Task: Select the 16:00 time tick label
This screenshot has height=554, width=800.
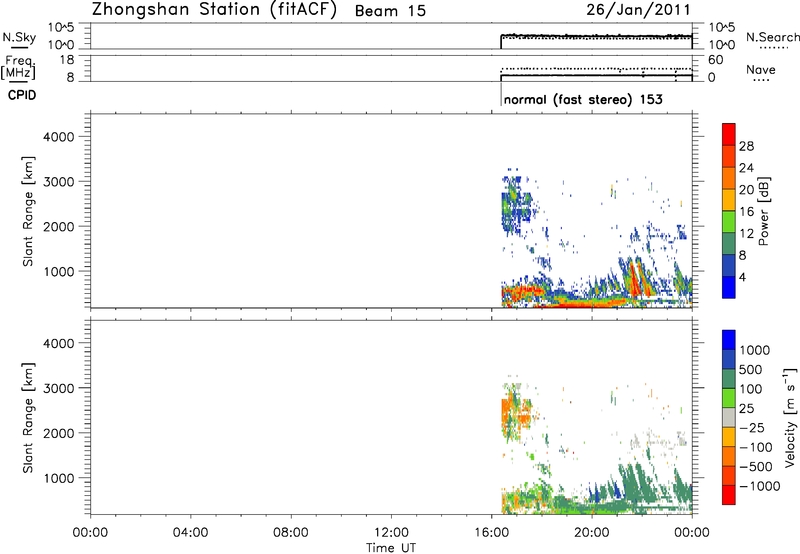Action: [491, 533]
